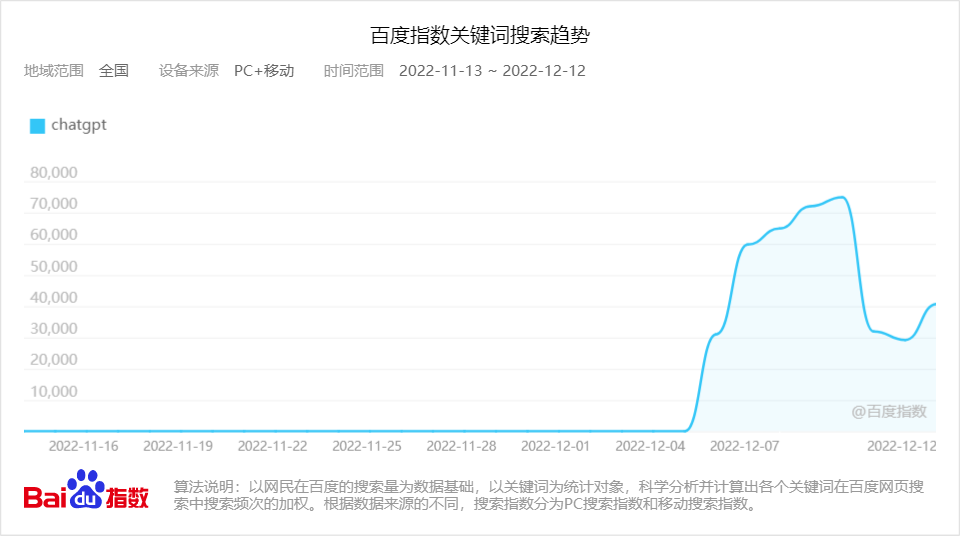Click the date range 2022-11-13 ~ 2022-12-12
The height and width of the screenshot is (536, 960).
492,71
